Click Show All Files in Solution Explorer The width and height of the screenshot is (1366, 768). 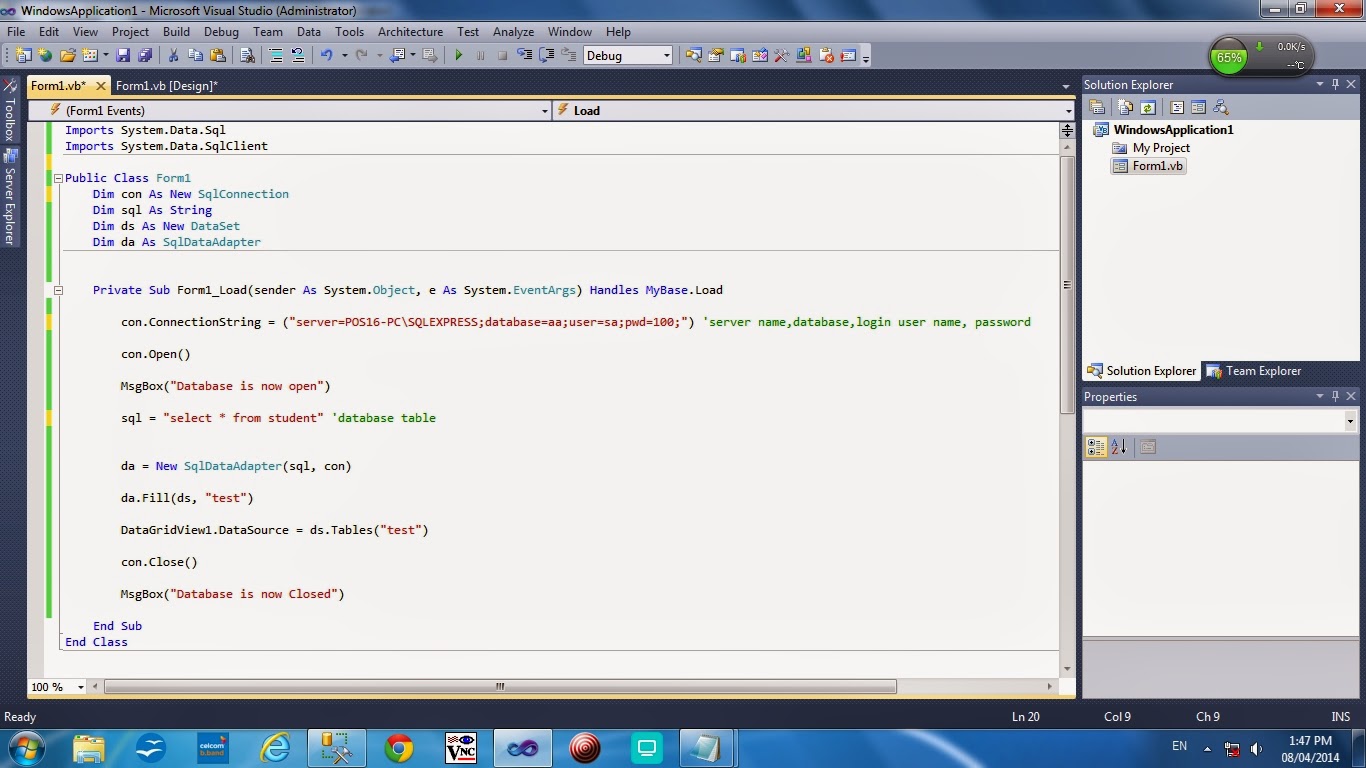(x=1127, y=108)
